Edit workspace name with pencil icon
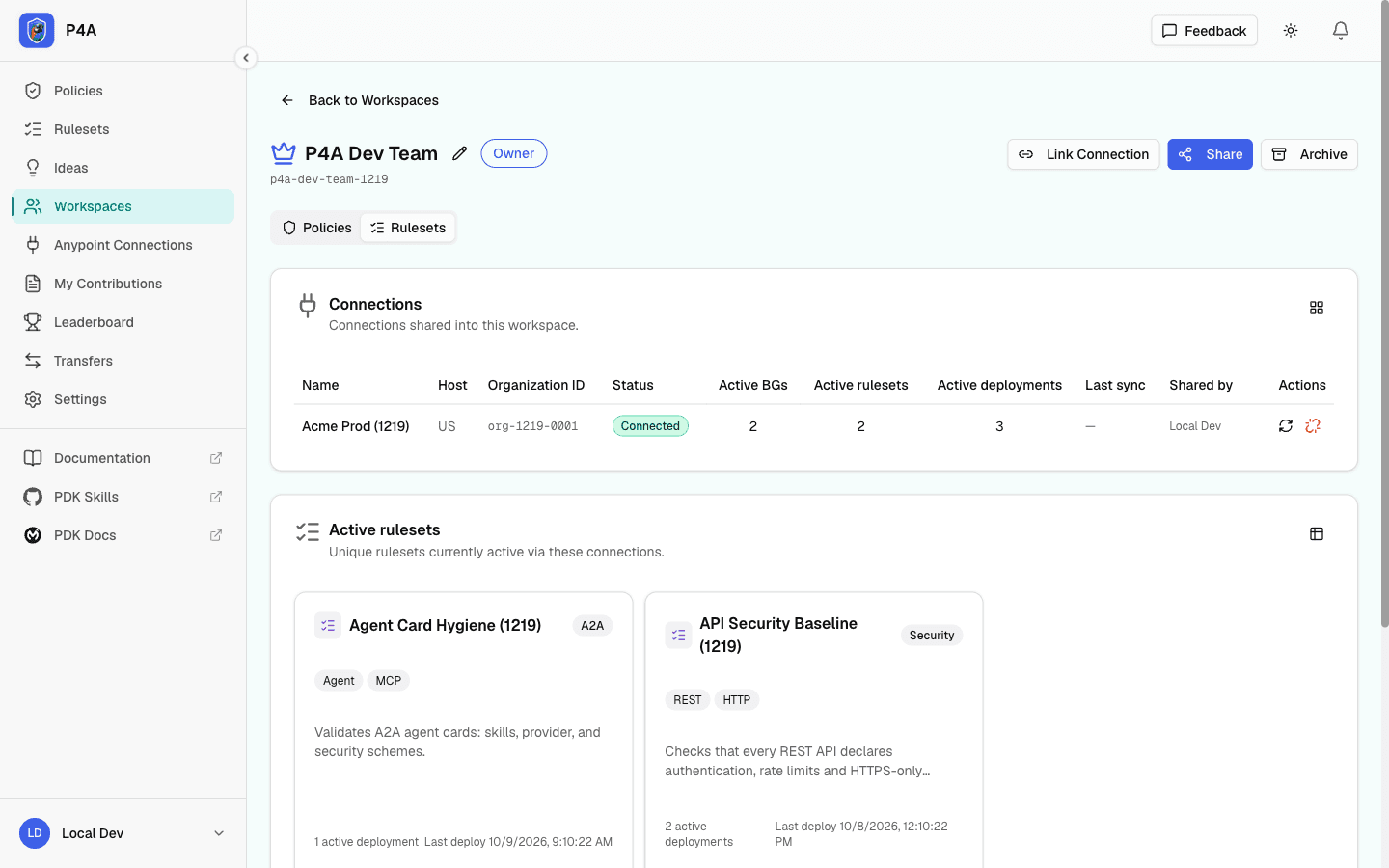Viewport: 1389px width, 868px height. point(460,153)
